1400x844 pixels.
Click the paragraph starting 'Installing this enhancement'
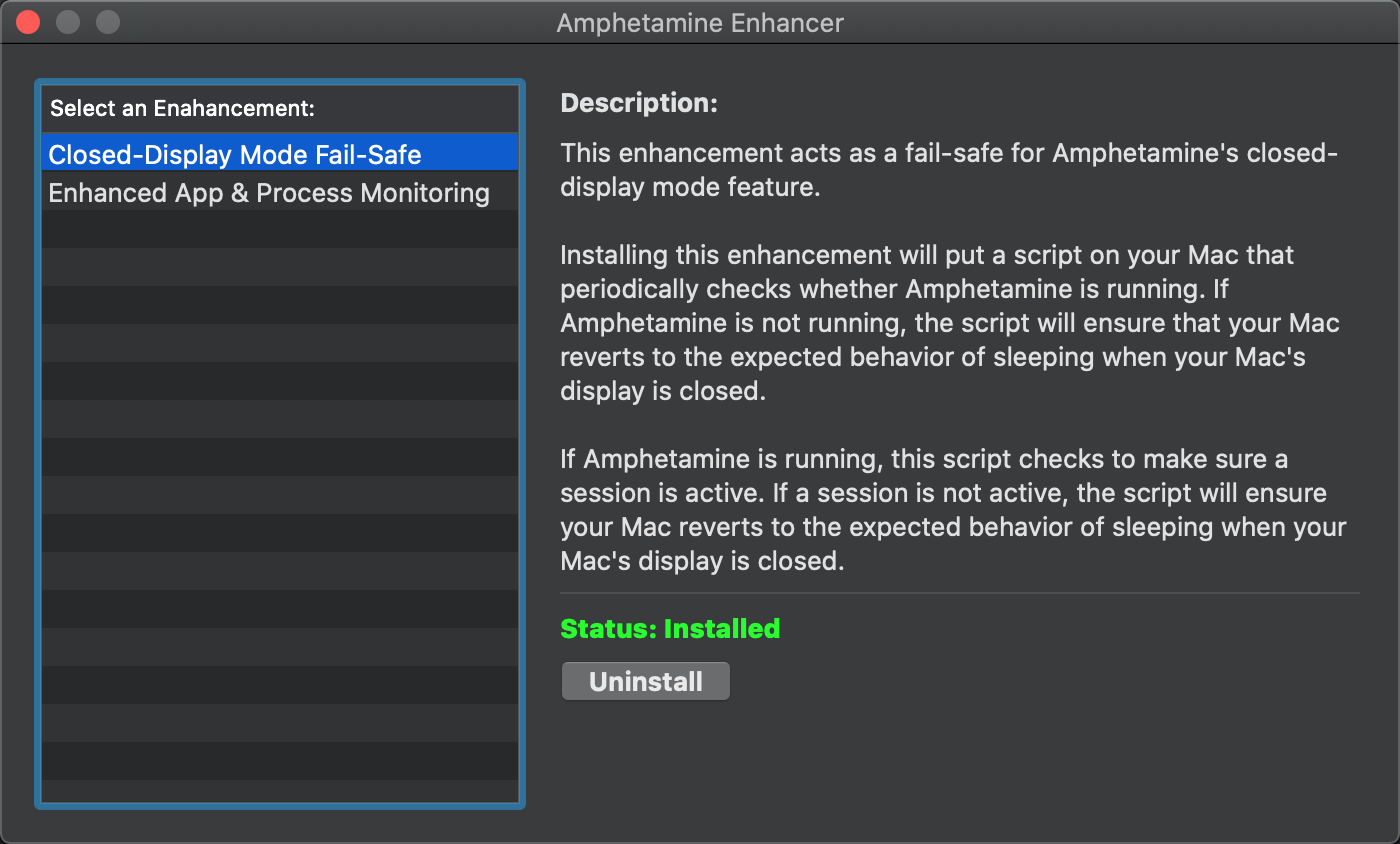coord(948,323)
